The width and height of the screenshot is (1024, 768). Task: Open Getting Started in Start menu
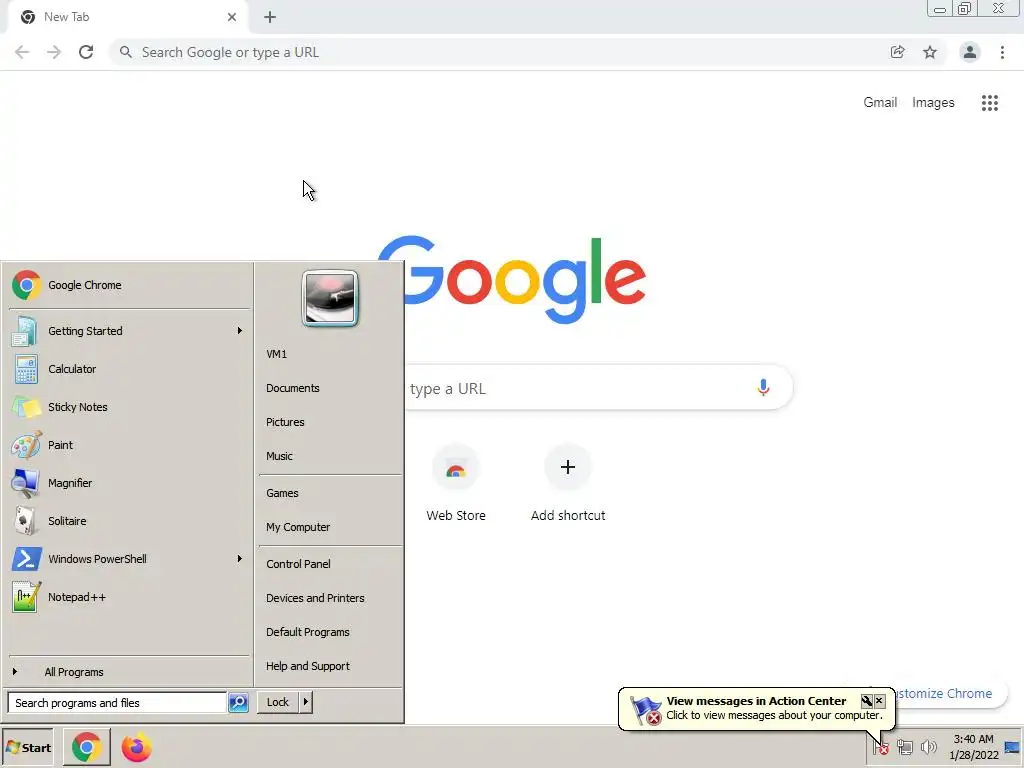tap(128, 331)
